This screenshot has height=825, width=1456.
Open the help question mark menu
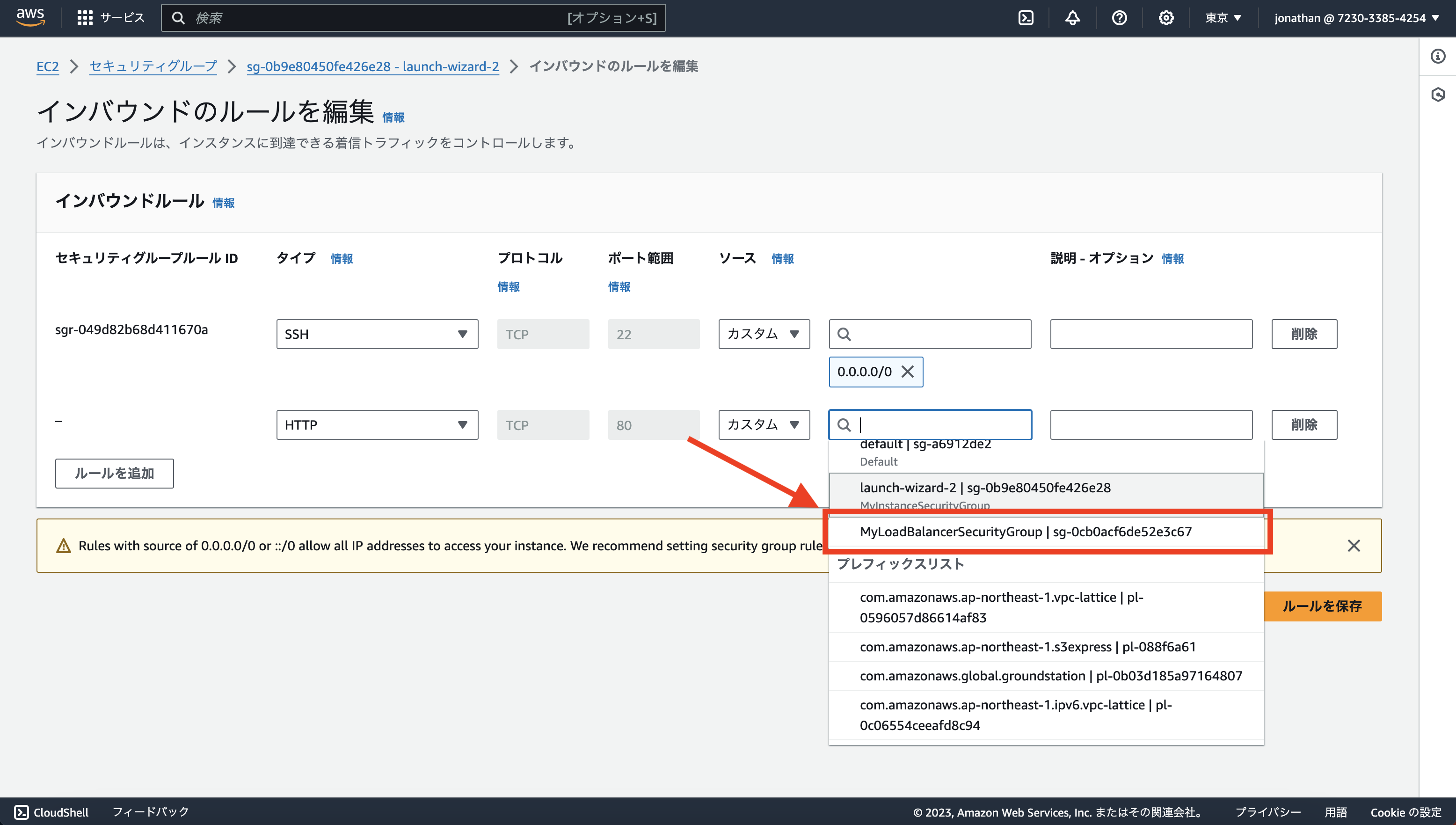pos(1119,18)
